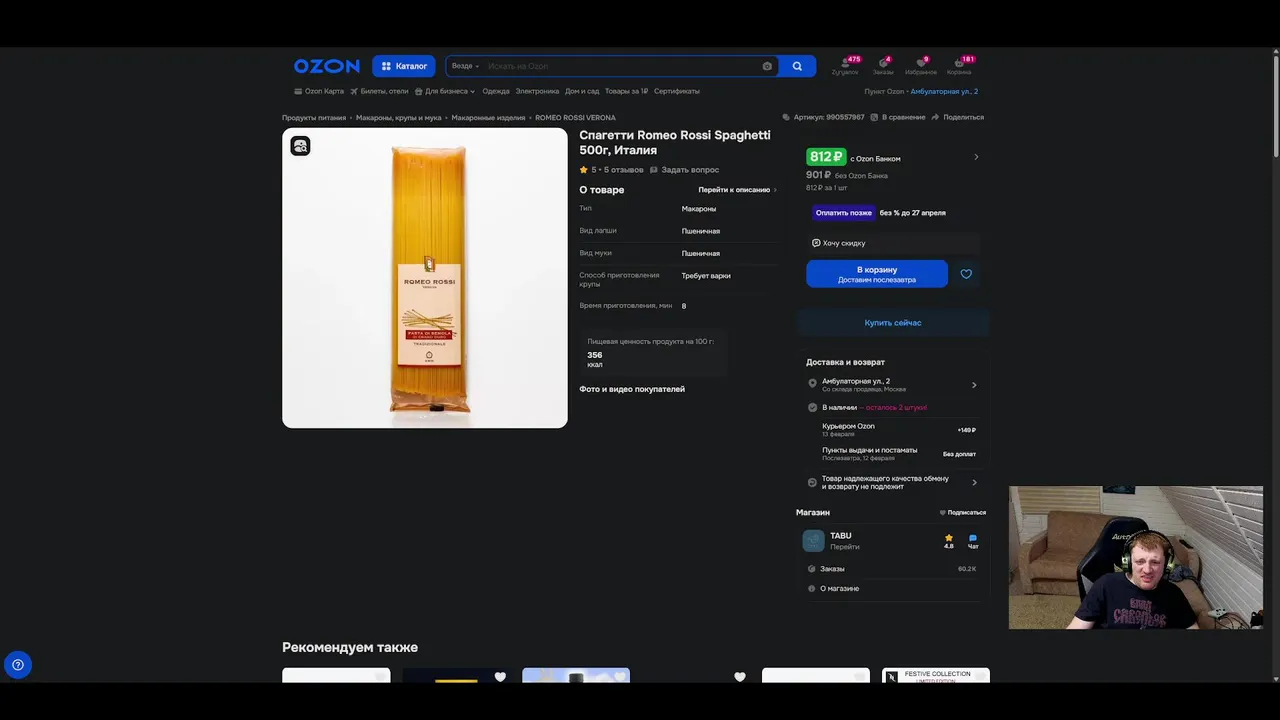
Task: Open 5 отзывов rating link
Action: [x=612, y=170]
